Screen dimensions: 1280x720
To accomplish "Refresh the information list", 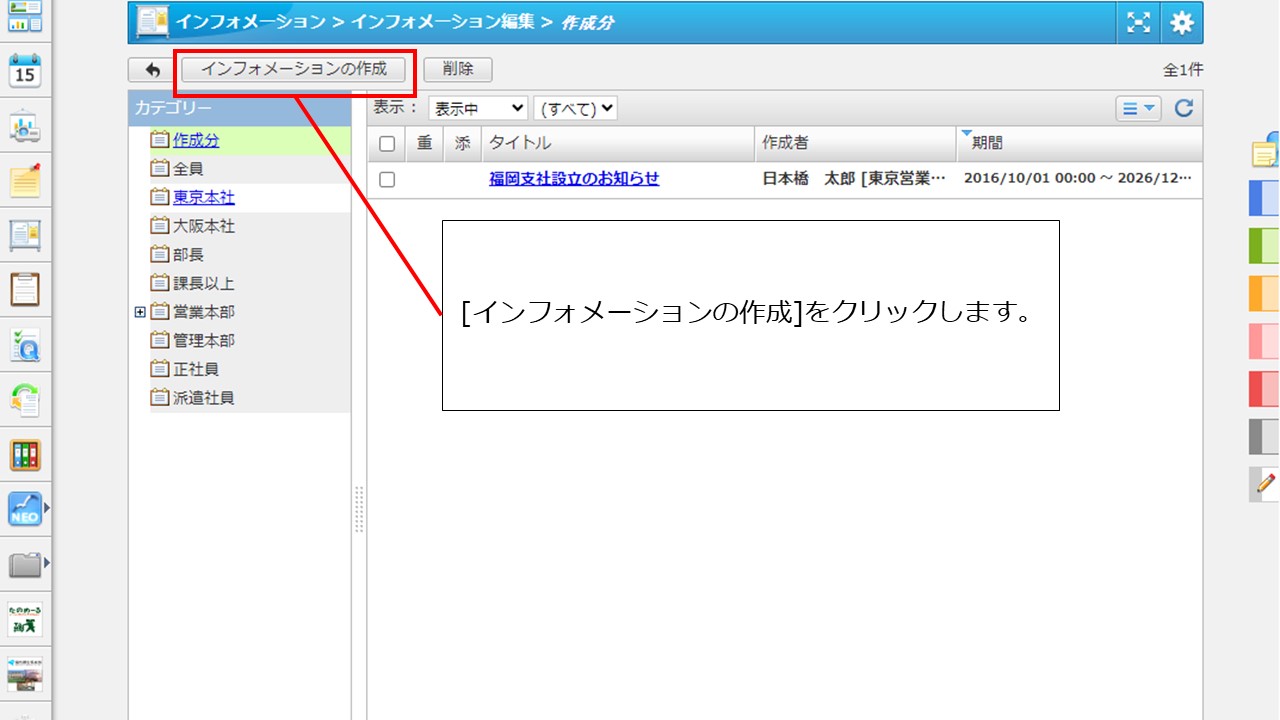I will point(1184,109).
